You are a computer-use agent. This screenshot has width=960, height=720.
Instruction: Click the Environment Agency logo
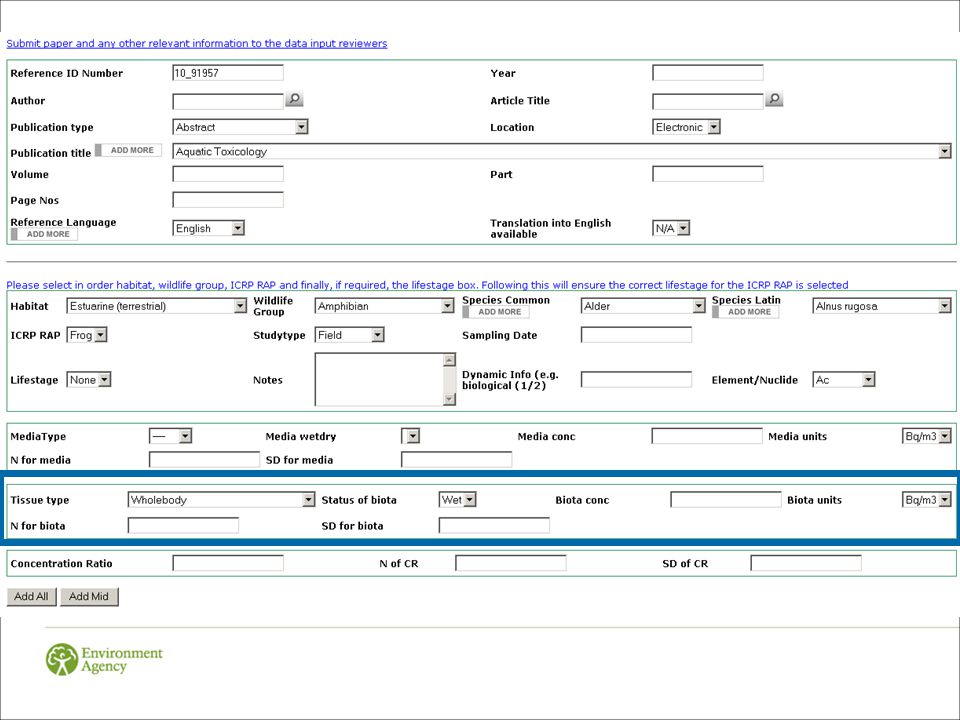(x=105, y=659)
